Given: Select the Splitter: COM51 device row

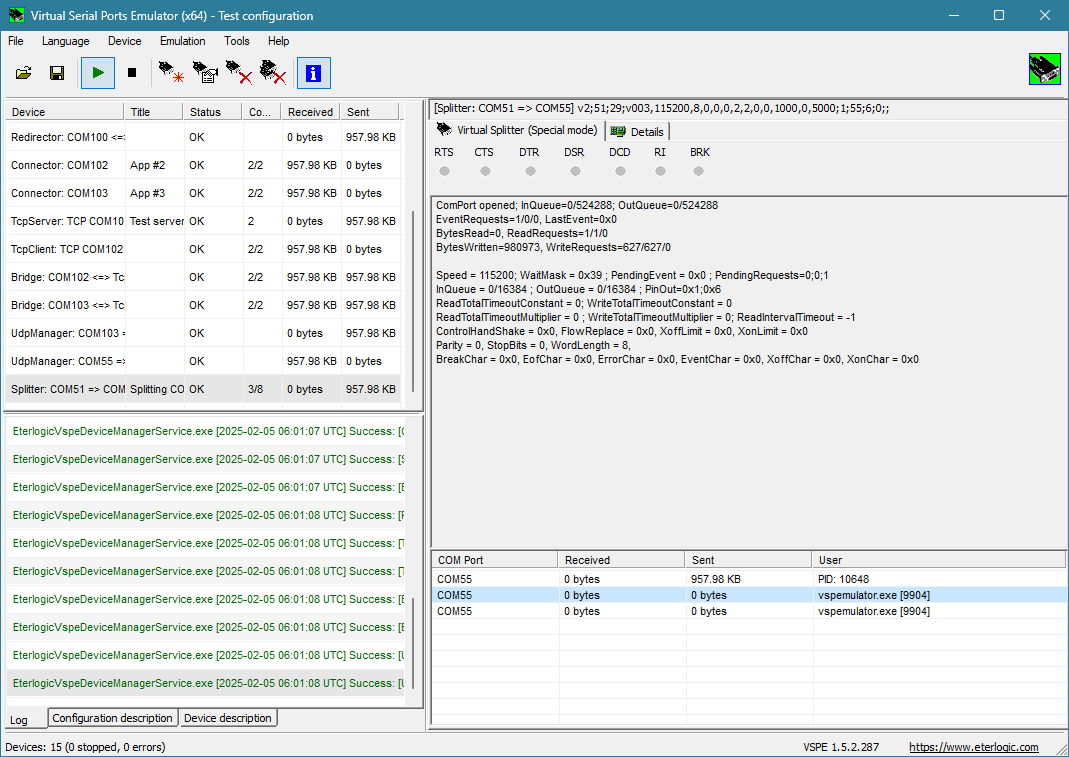Looking at the screenshot, I should pyautogui.click(x=203, y=389).
